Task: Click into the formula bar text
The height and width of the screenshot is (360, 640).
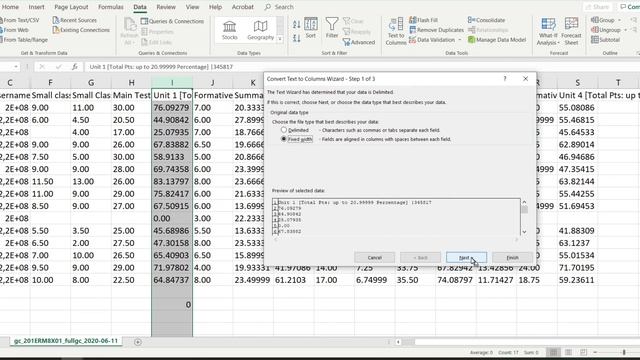Action: click(x=161, y=67)
